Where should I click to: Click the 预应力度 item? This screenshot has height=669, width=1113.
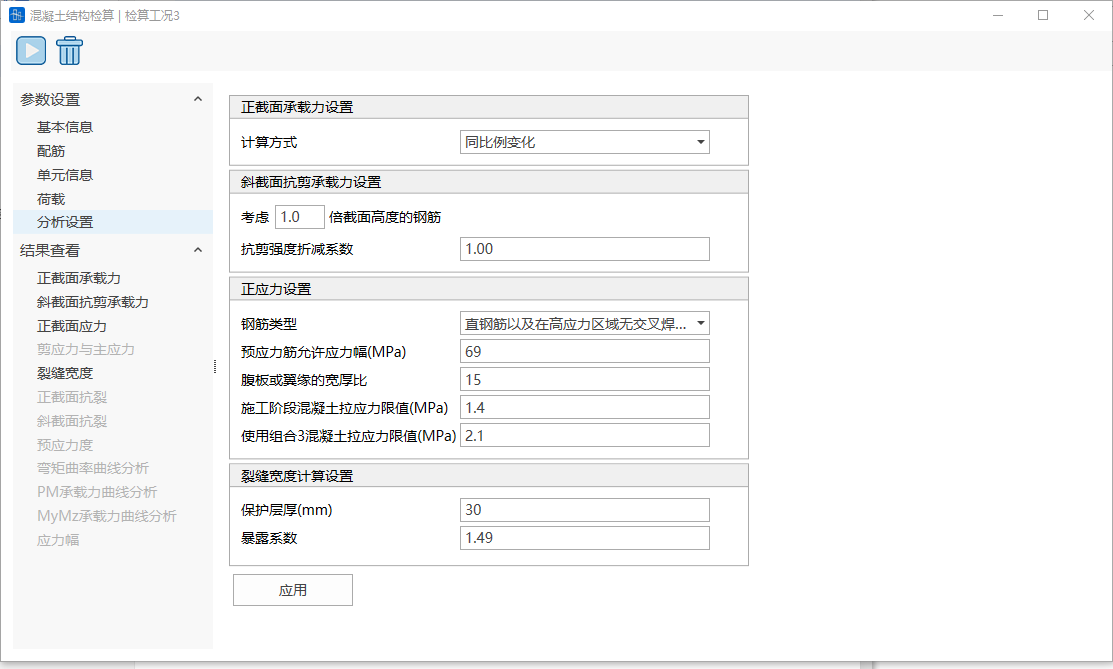click(65, 445)
